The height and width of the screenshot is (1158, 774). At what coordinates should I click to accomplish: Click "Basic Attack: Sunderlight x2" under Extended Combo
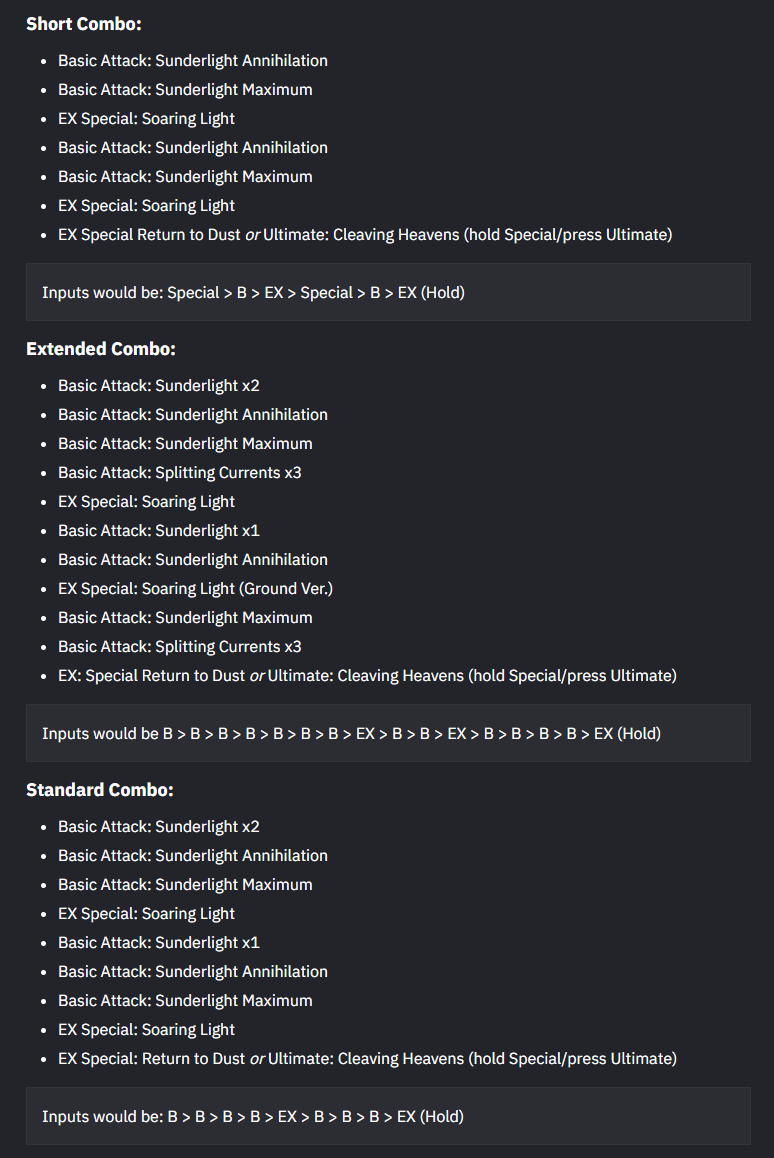pyautogui.click(x=159, y=386)
